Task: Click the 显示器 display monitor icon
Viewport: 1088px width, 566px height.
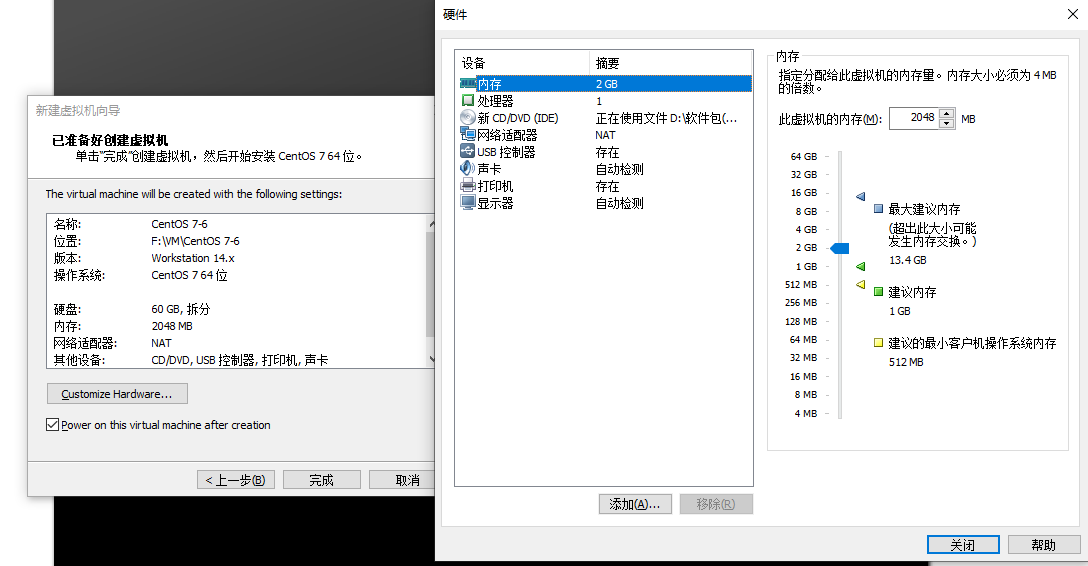Action: click(468, 203)
